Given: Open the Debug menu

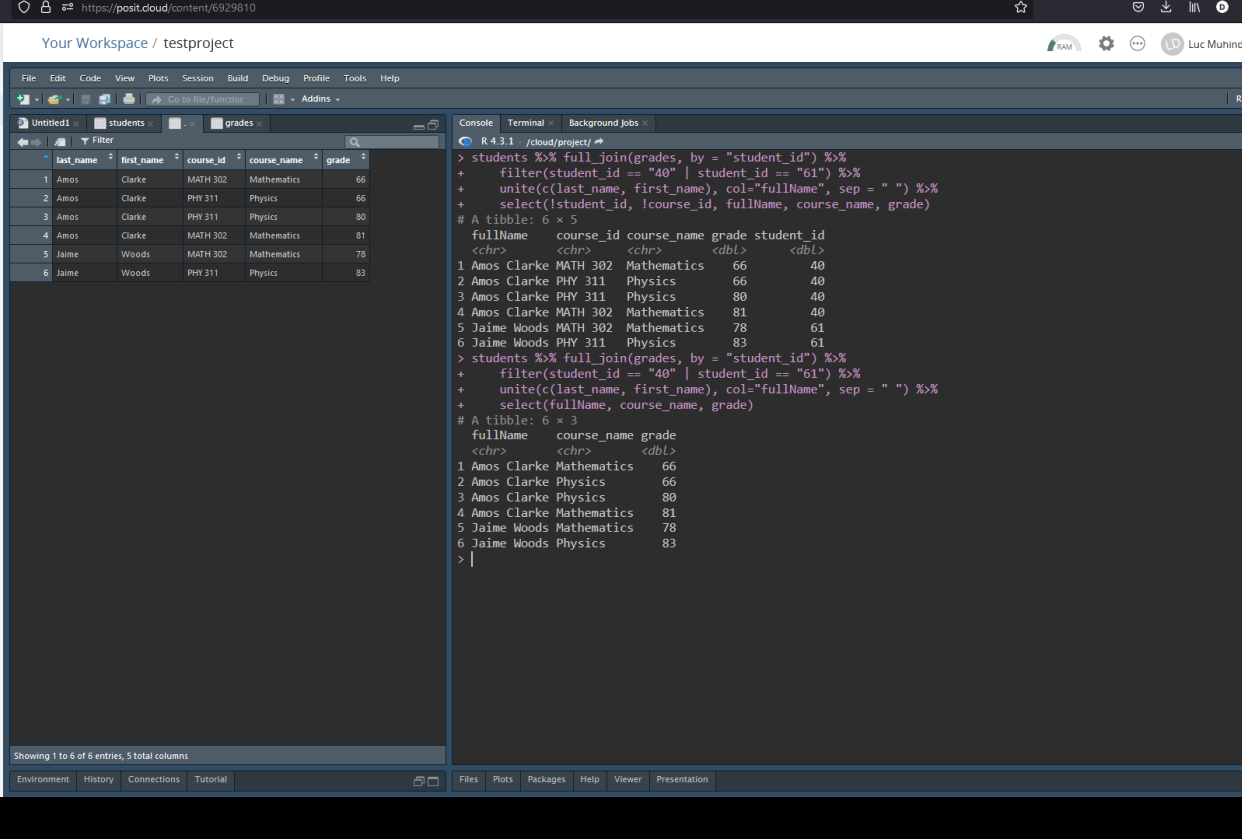Looking at the screenshot, I should pyautogui.click(x=275, y=78).
